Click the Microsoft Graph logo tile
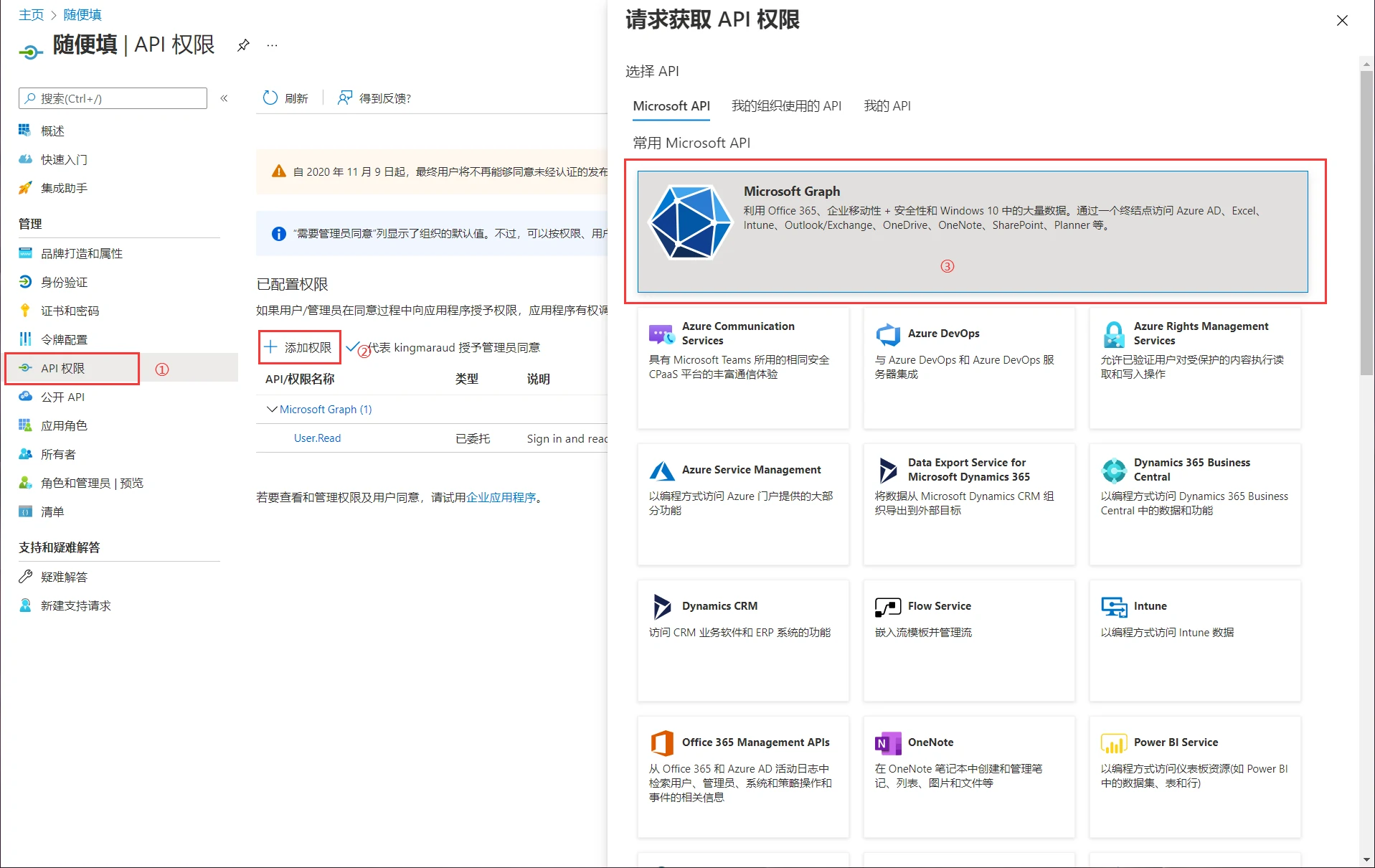This screenshot has width=1375, height=868. tap(690, 222)
